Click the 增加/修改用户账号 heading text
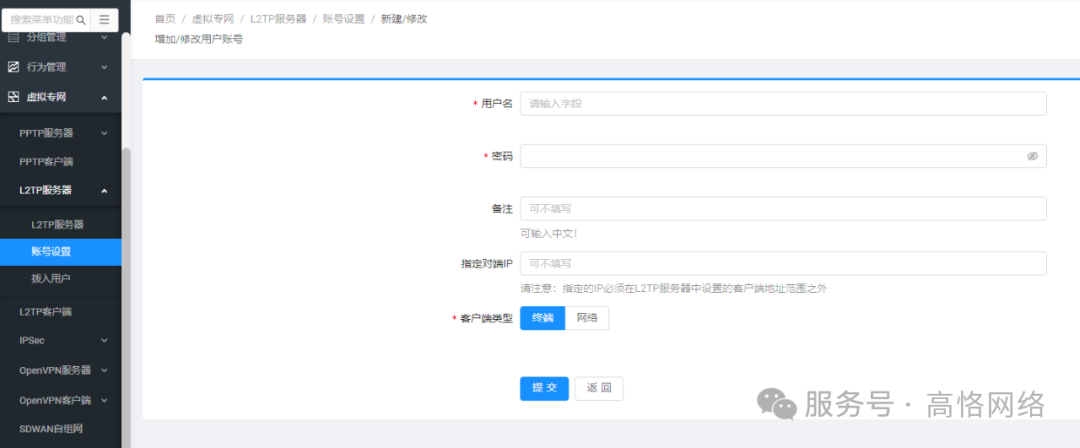Image resolution: width=1080 pixels, height=448 pixels. click(199, 39)
